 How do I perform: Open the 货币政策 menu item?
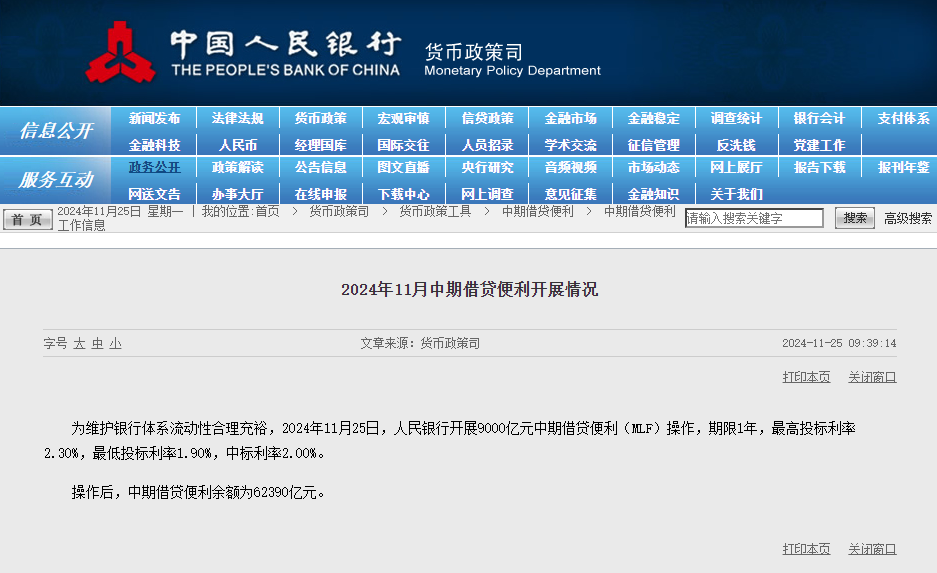[320, 118]
